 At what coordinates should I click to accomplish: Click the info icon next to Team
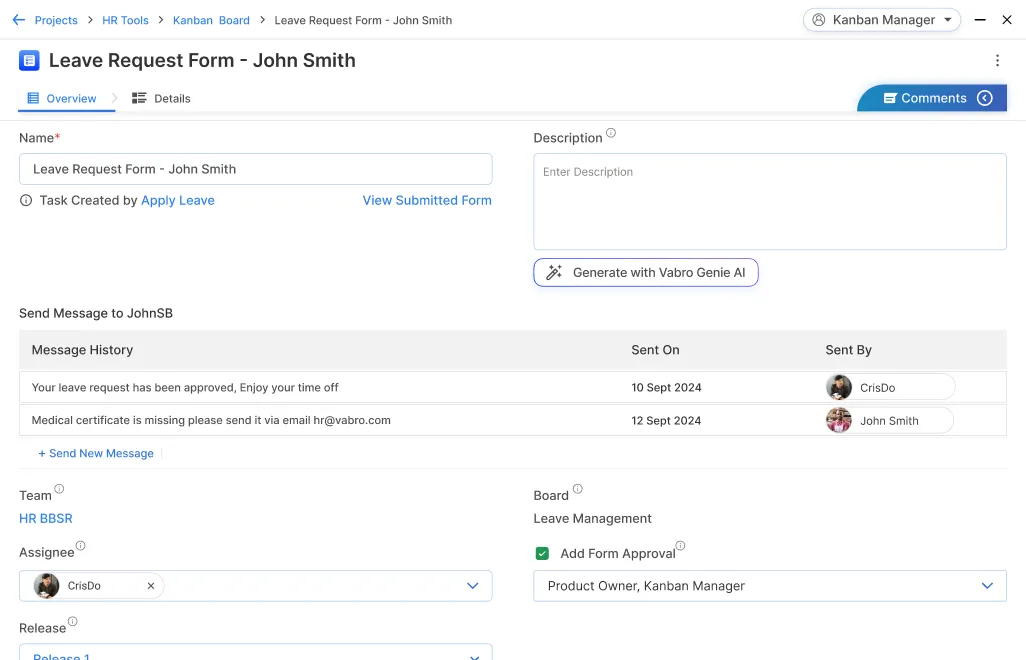pyautogui.click(x=59, y=490)
